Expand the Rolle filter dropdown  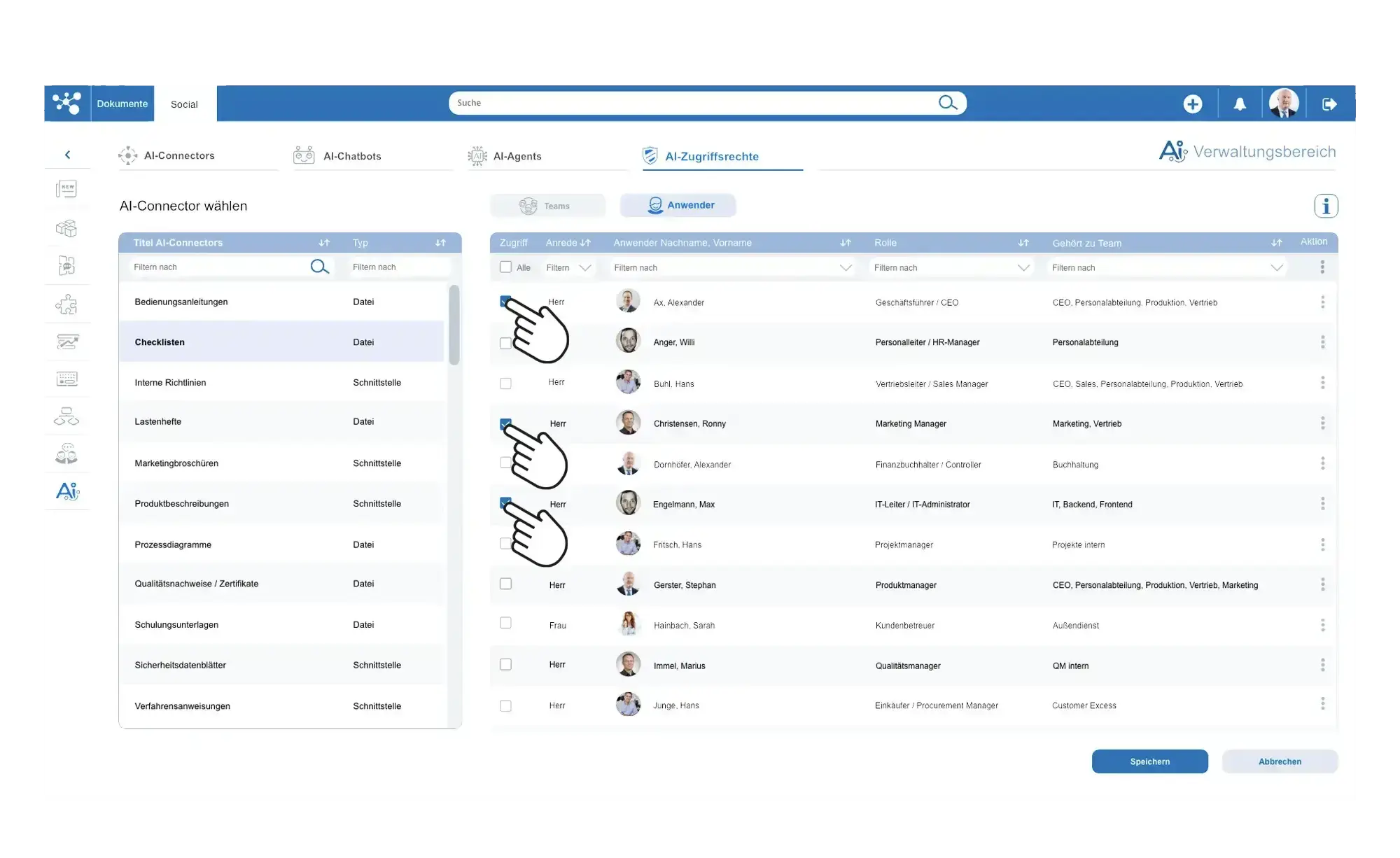(1023, 267)
